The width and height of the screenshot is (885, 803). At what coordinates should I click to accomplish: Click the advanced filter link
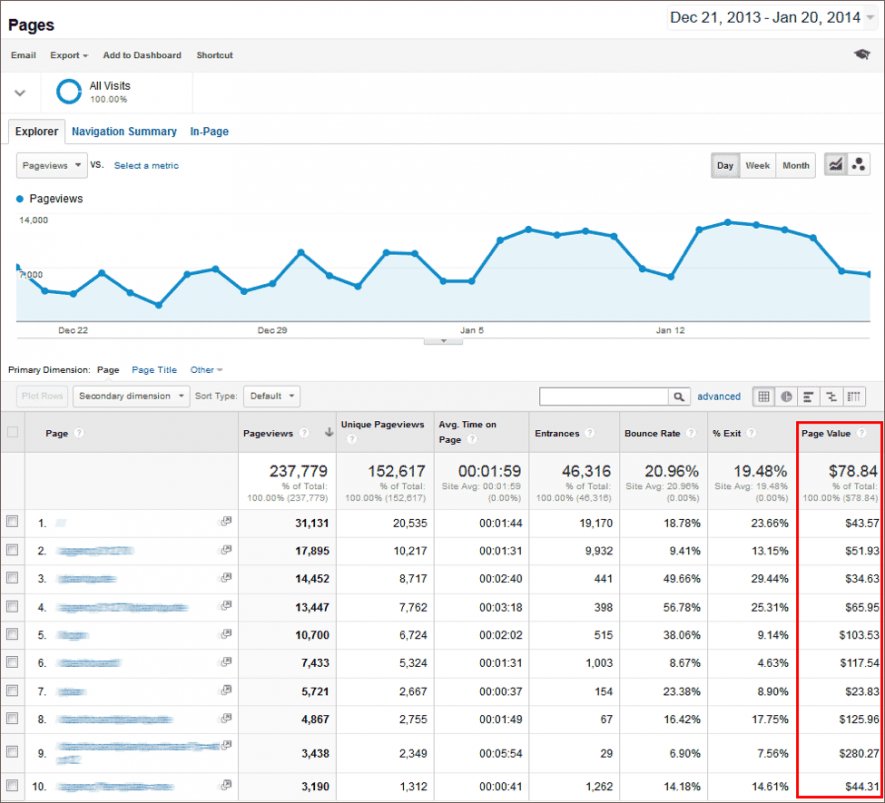coord(719,396)
